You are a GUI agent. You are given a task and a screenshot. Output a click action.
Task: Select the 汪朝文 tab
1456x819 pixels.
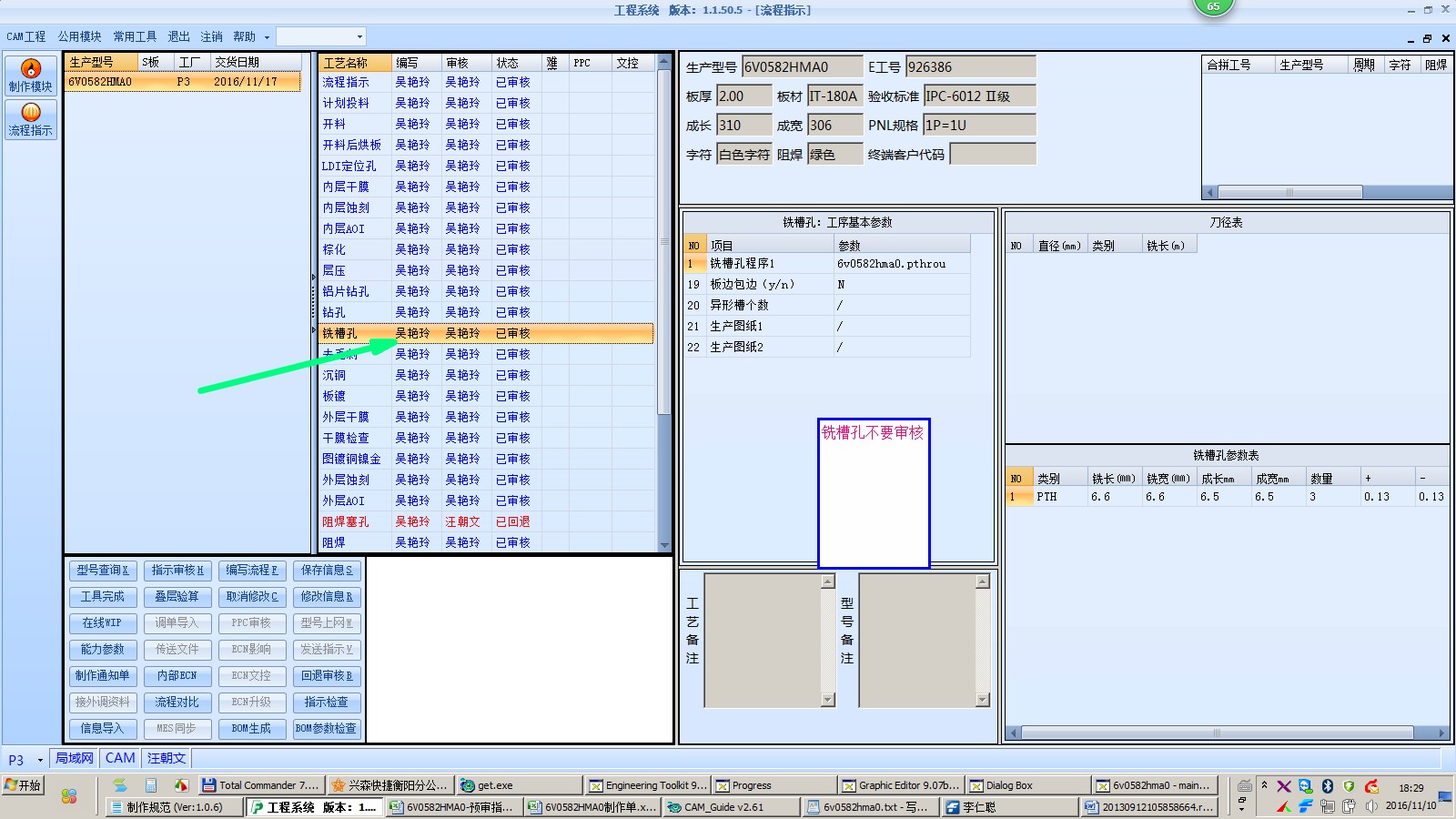[x=167, y=758]
